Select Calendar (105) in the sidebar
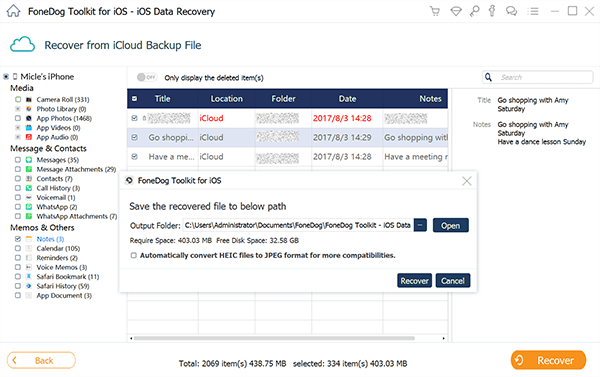 point(58,248)
